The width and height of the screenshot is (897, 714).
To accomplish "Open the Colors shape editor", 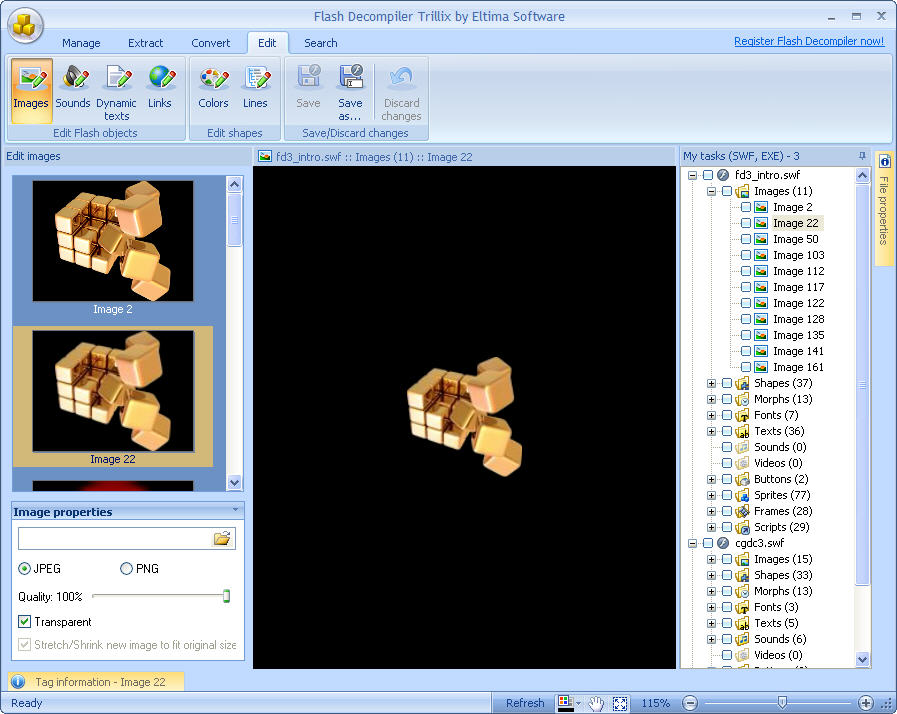I will point(213,90).
